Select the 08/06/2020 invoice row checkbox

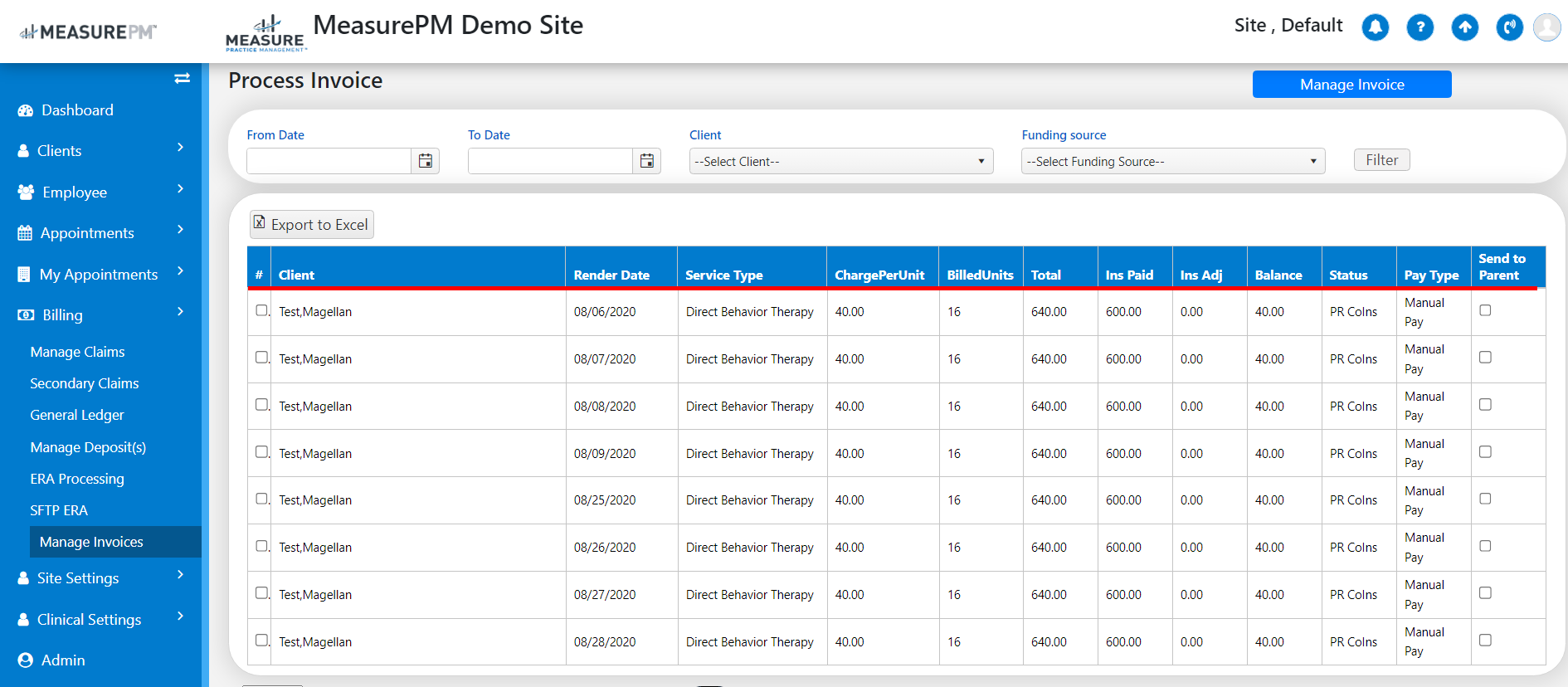coord(261,310)
